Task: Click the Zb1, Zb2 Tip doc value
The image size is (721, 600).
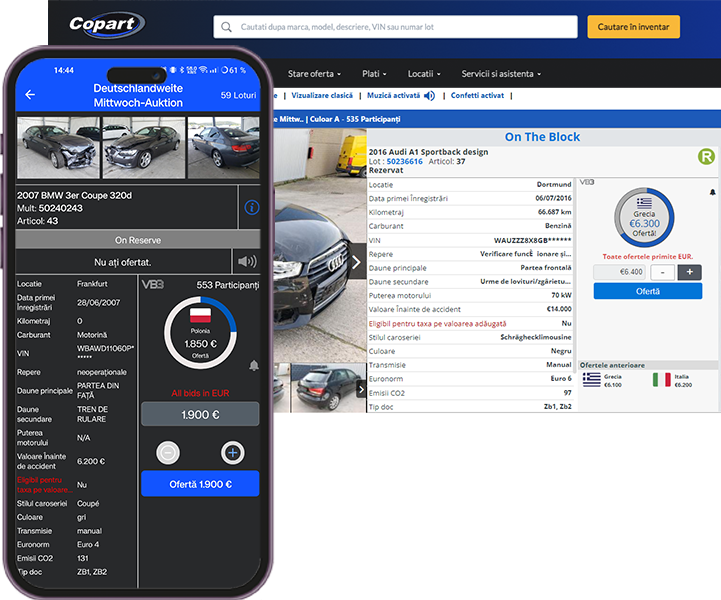Action: click(557, 406)
